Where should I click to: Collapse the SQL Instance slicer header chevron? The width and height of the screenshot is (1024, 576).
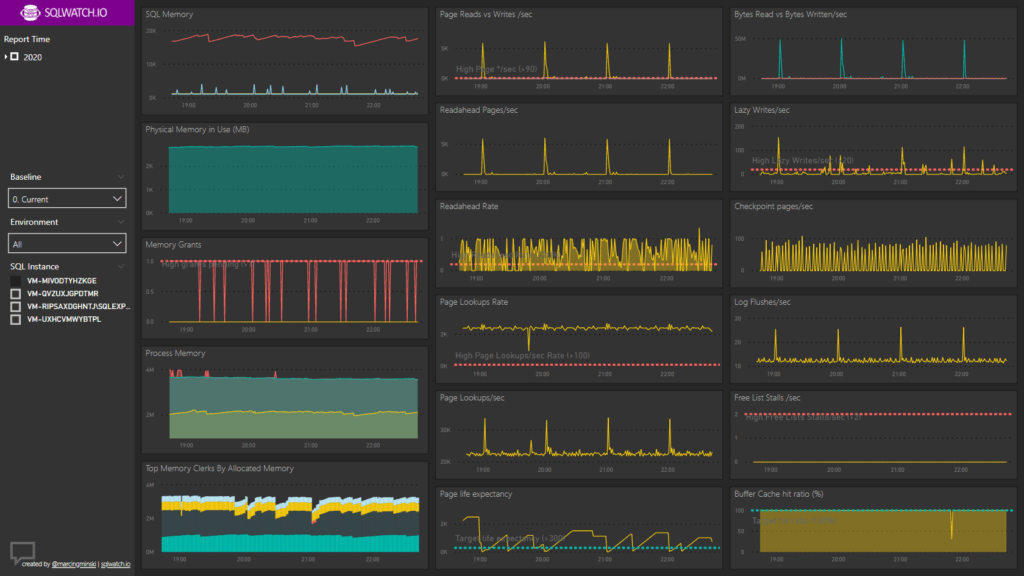pyautogui.click(x=121, y=266)
